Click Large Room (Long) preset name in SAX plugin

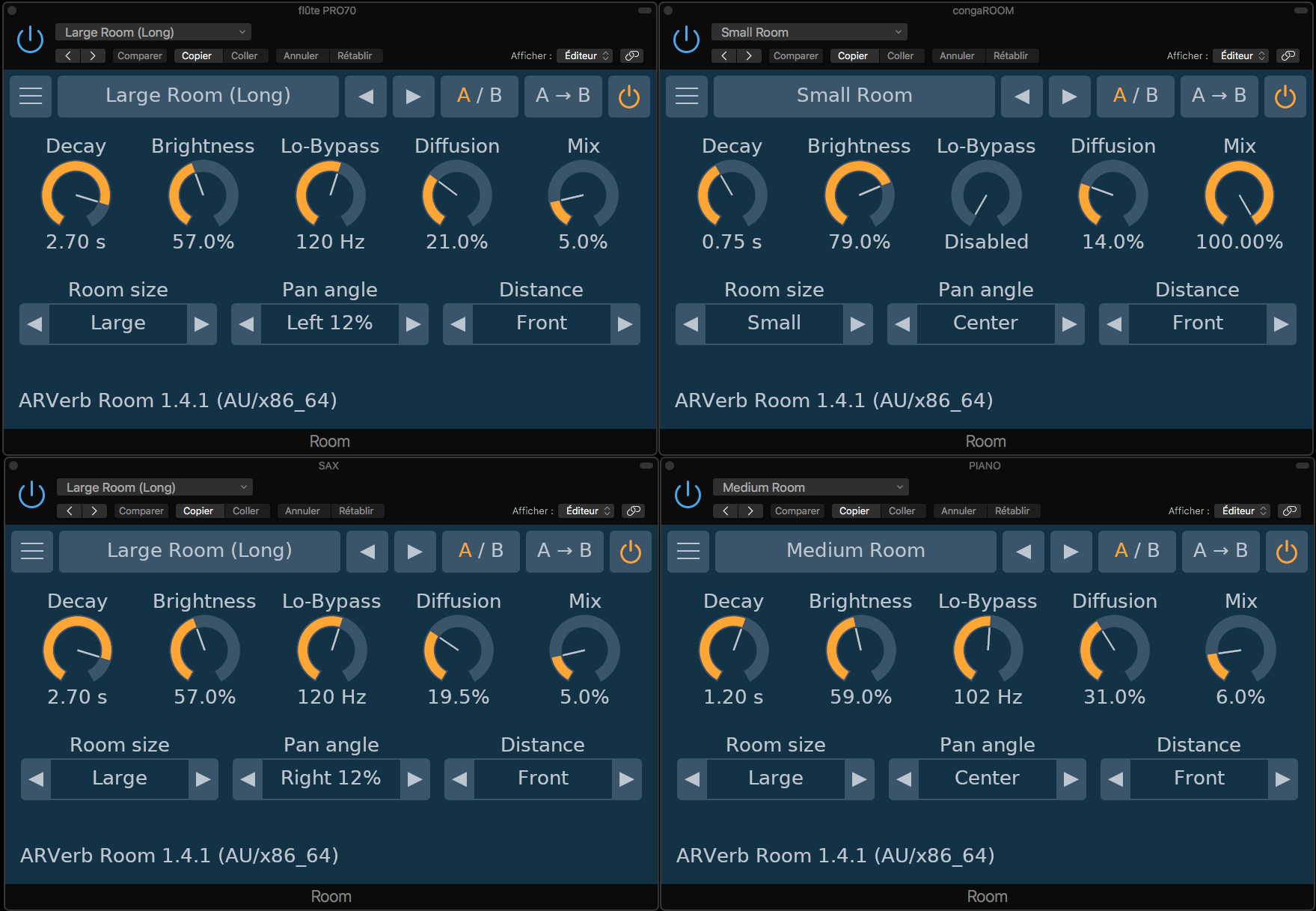(x=200, y=551)
